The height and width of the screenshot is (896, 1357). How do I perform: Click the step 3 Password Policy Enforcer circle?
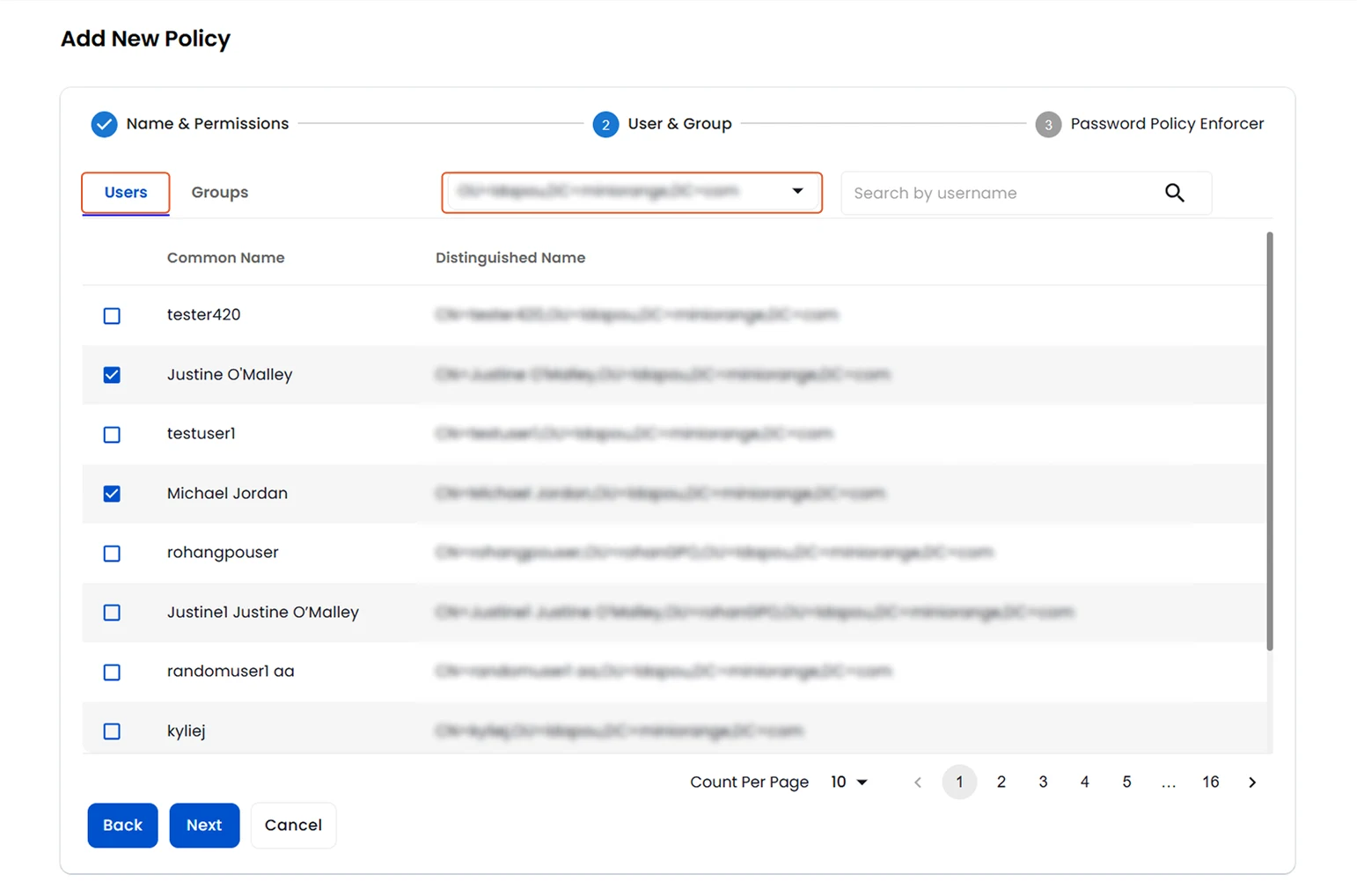click(1048, 124)
